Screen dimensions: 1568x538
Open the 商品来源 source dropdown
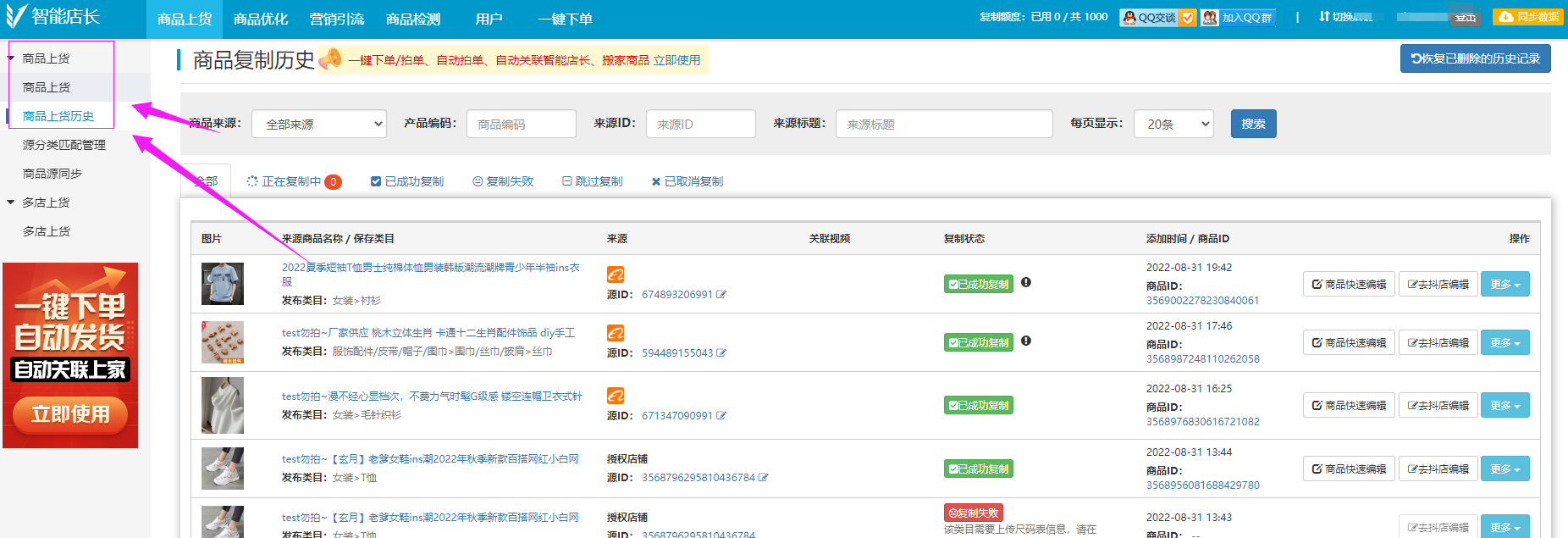[x=319, y=125]
